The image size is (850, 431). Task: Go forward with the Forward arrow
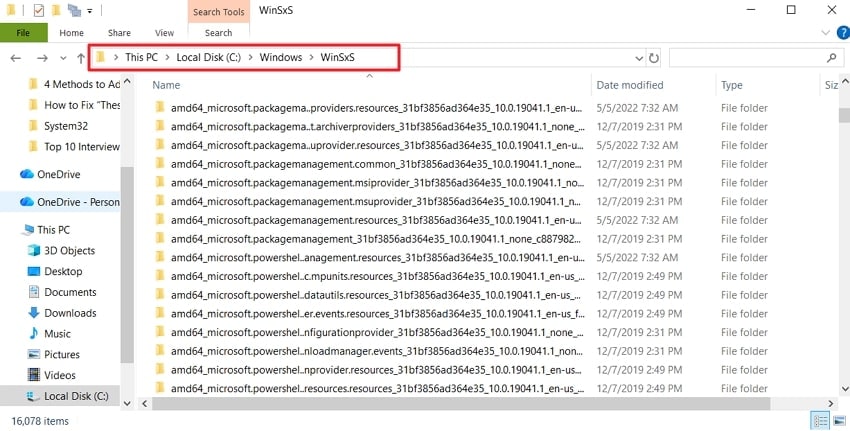42,57
